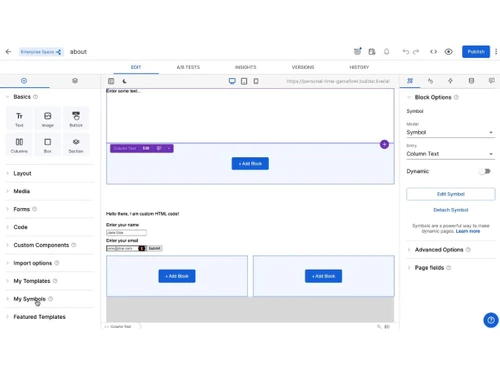Pick the Columns block

click(x=19, y=144)
